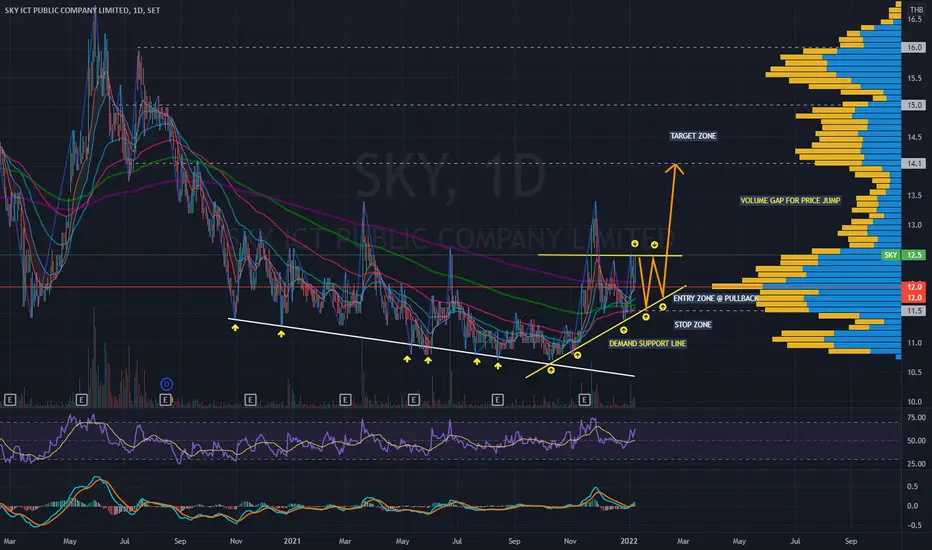Select the TARGET ZONE text annotation
Image resolution: width=932 pixels, height=550 pixels.
click(693, 136)
